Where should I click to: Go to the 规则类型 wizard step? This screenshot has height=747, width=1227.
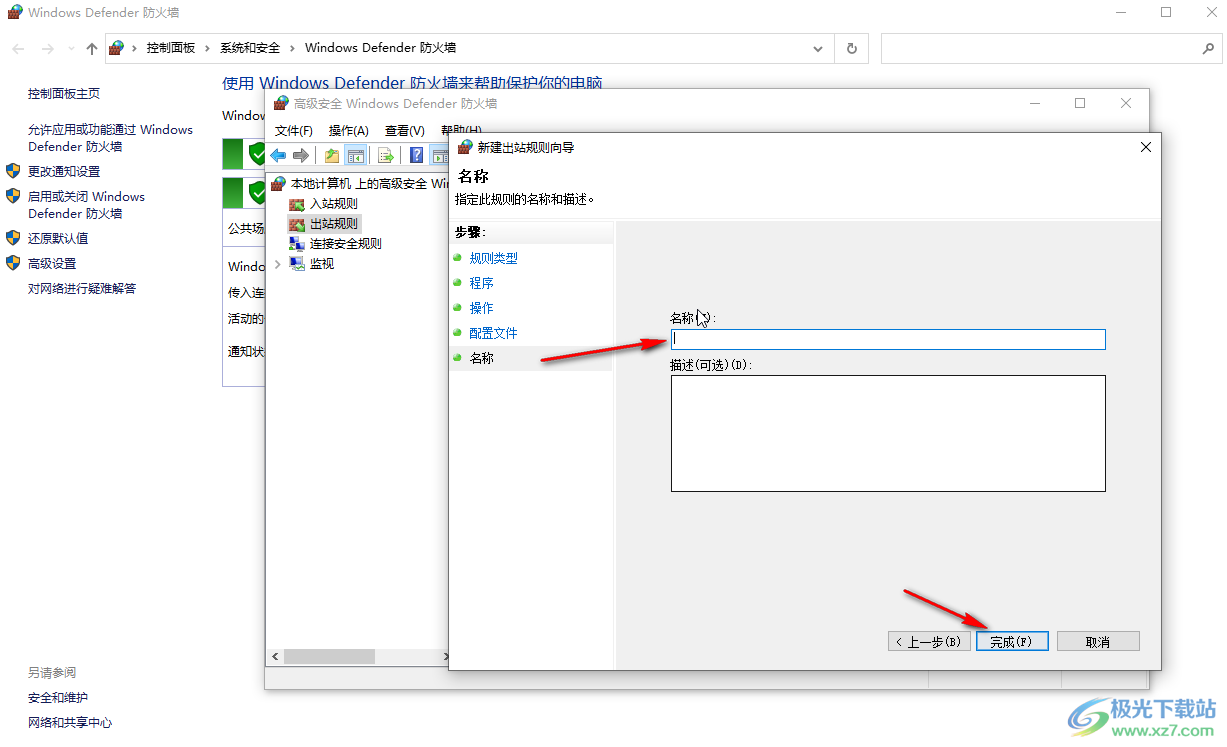pyautogui.click(x=494, y=258)
